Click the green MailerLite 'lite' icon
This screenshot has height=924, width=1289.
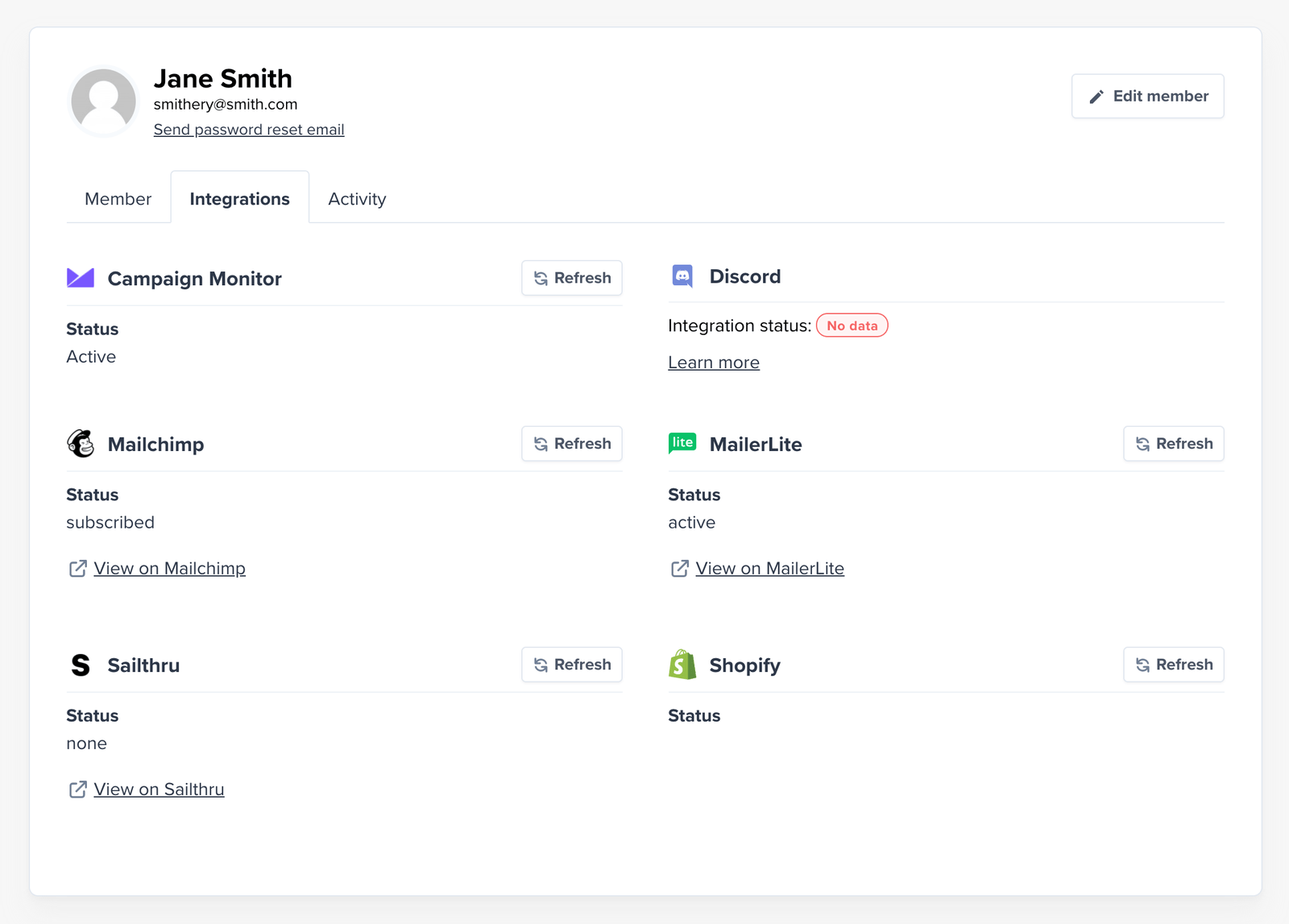tap(682, 443)
